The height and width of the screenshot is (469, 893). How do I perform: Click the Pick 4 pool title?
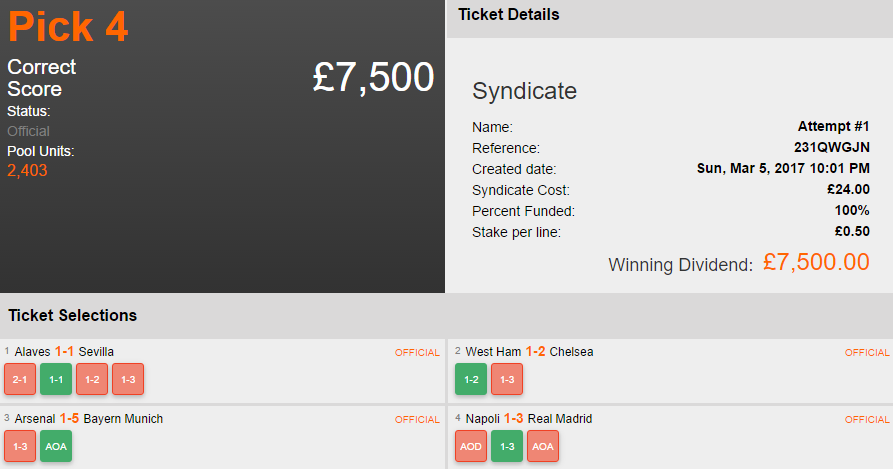click(68, 27)
